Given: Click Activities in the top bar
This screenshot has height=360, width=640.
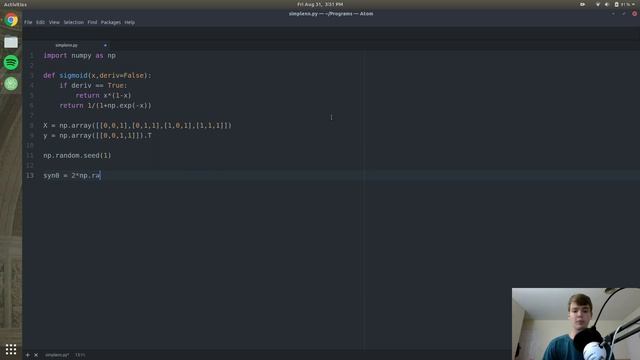Looking at the screenshot, I should (x=15, y=4).
